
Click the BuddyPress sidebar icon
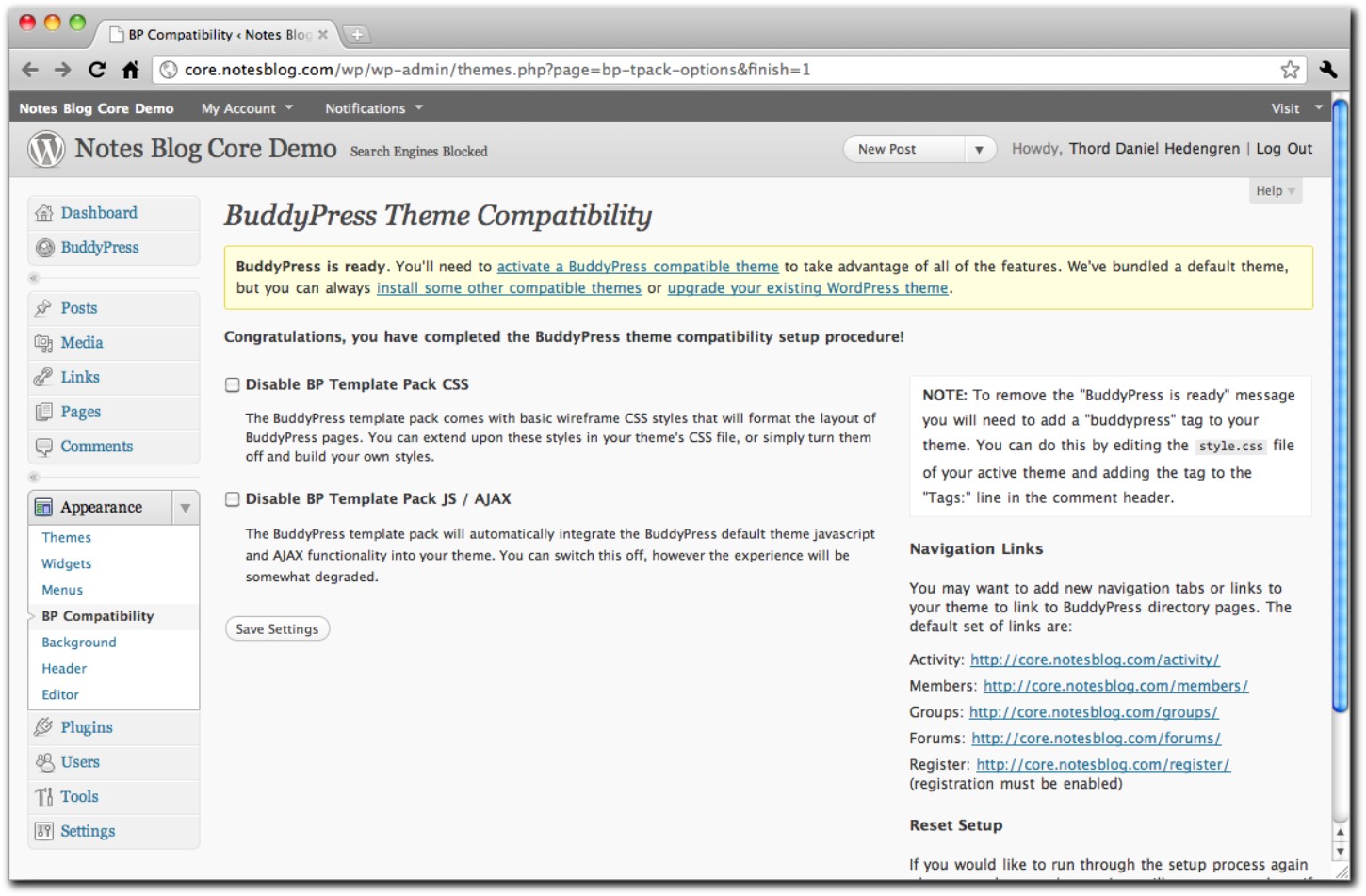click(x=44, y=248)
